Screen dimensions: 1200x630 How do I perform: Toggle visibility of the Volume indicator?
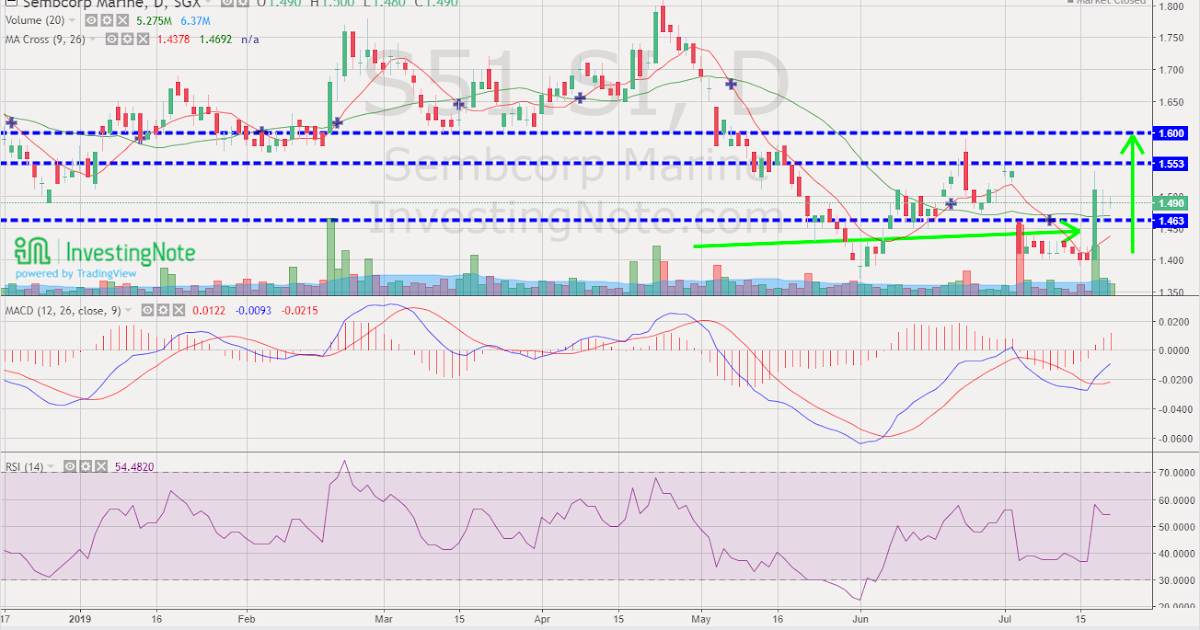[91, 20]
